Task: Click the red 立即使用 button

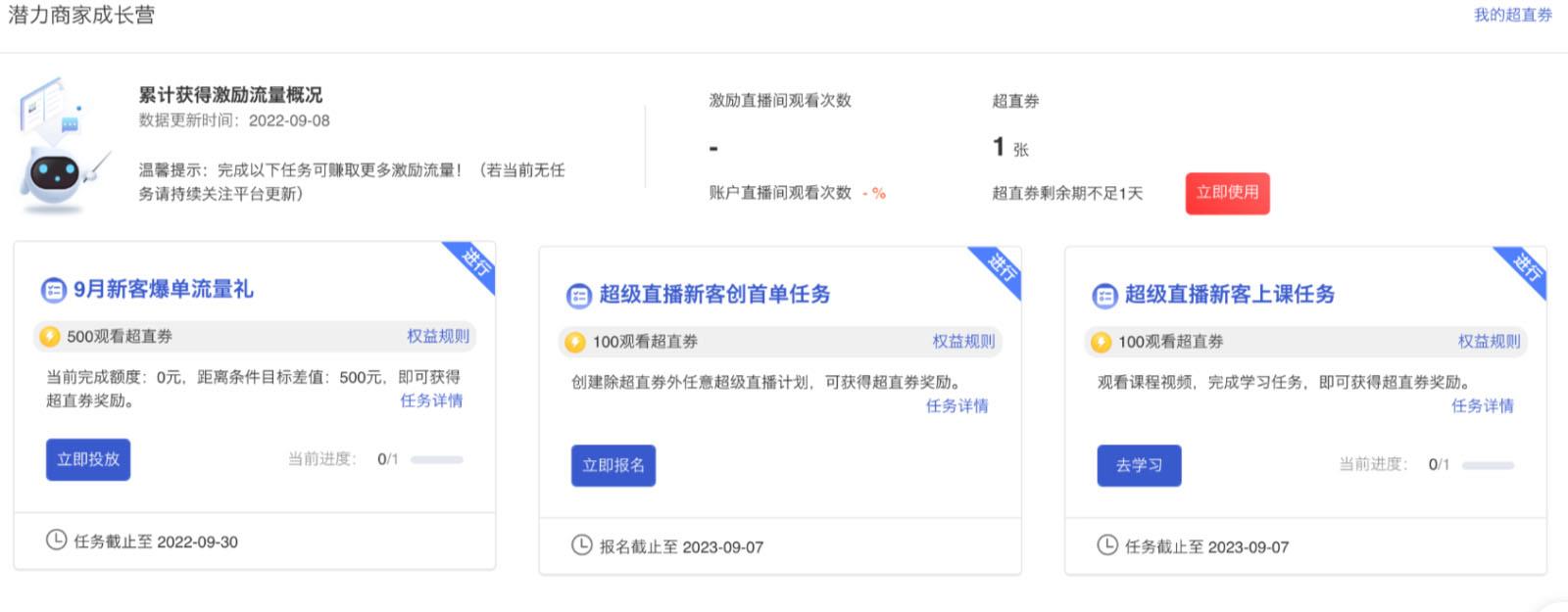Action: [1227, 193]
